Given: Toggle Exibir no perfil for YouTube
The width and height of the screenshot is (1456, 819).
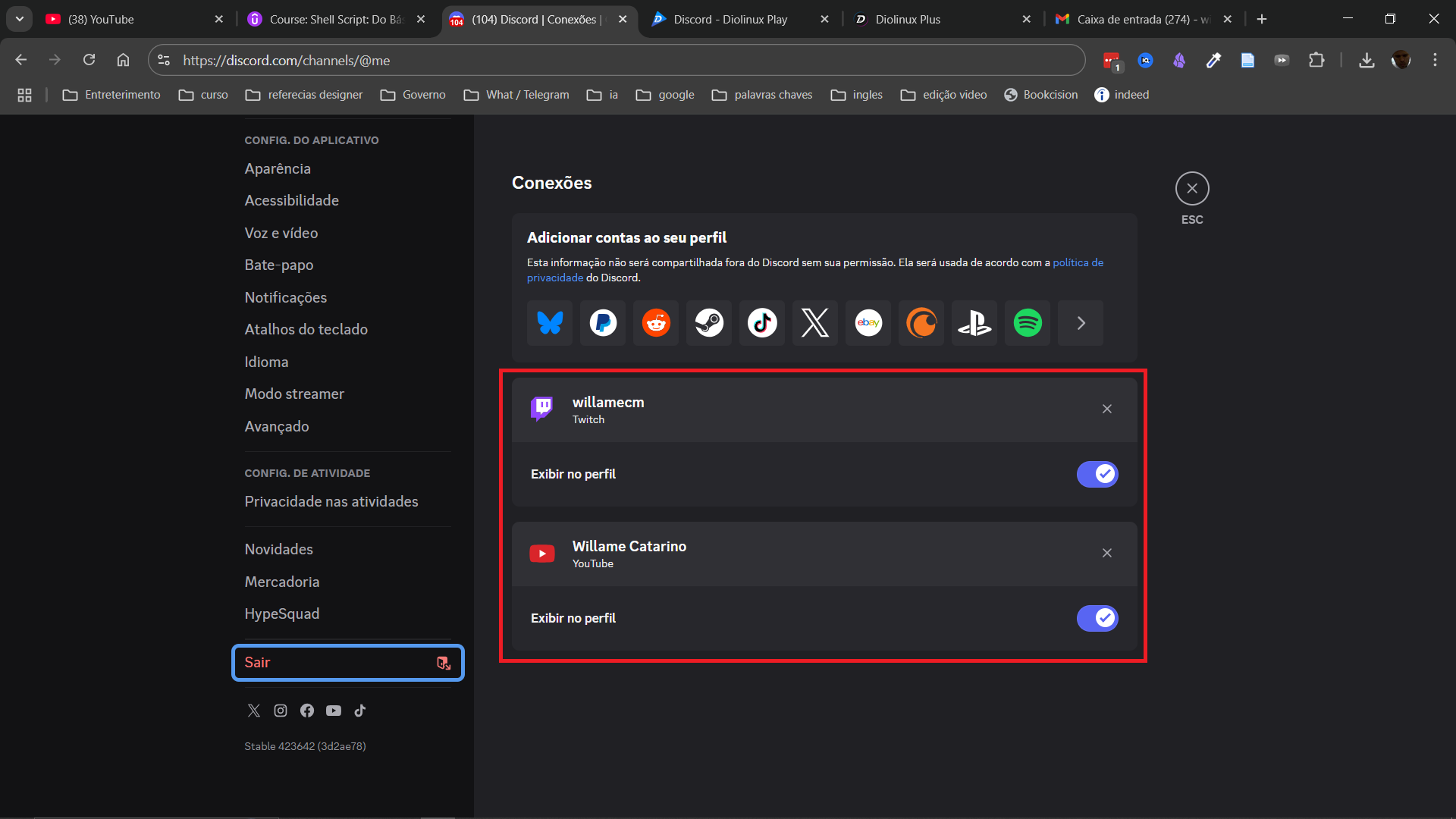Looking at the screenshot, I should [x=1097, y=618].
